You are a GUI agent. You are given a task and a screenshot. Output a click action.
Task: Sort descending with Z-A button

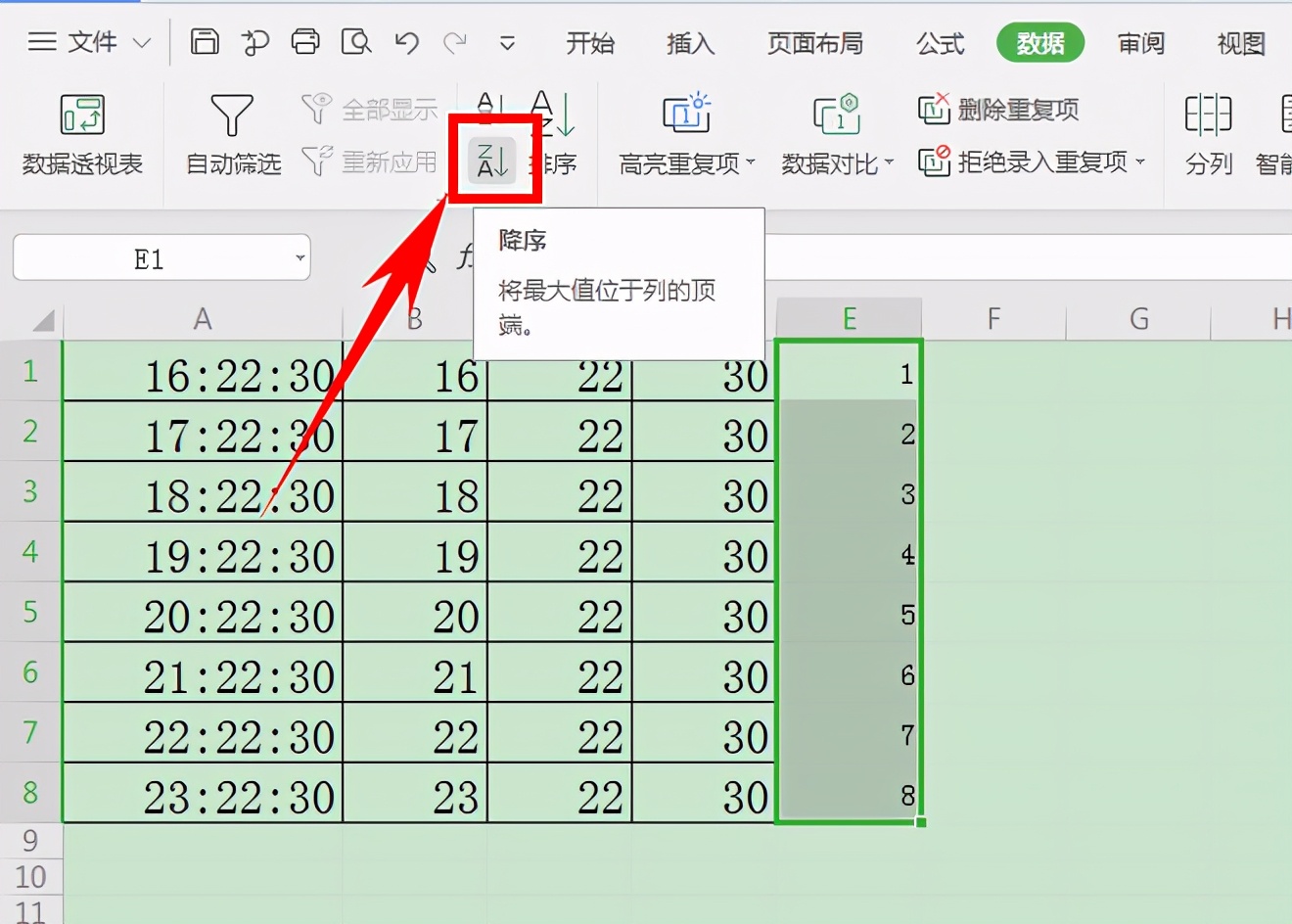[491, 161]
